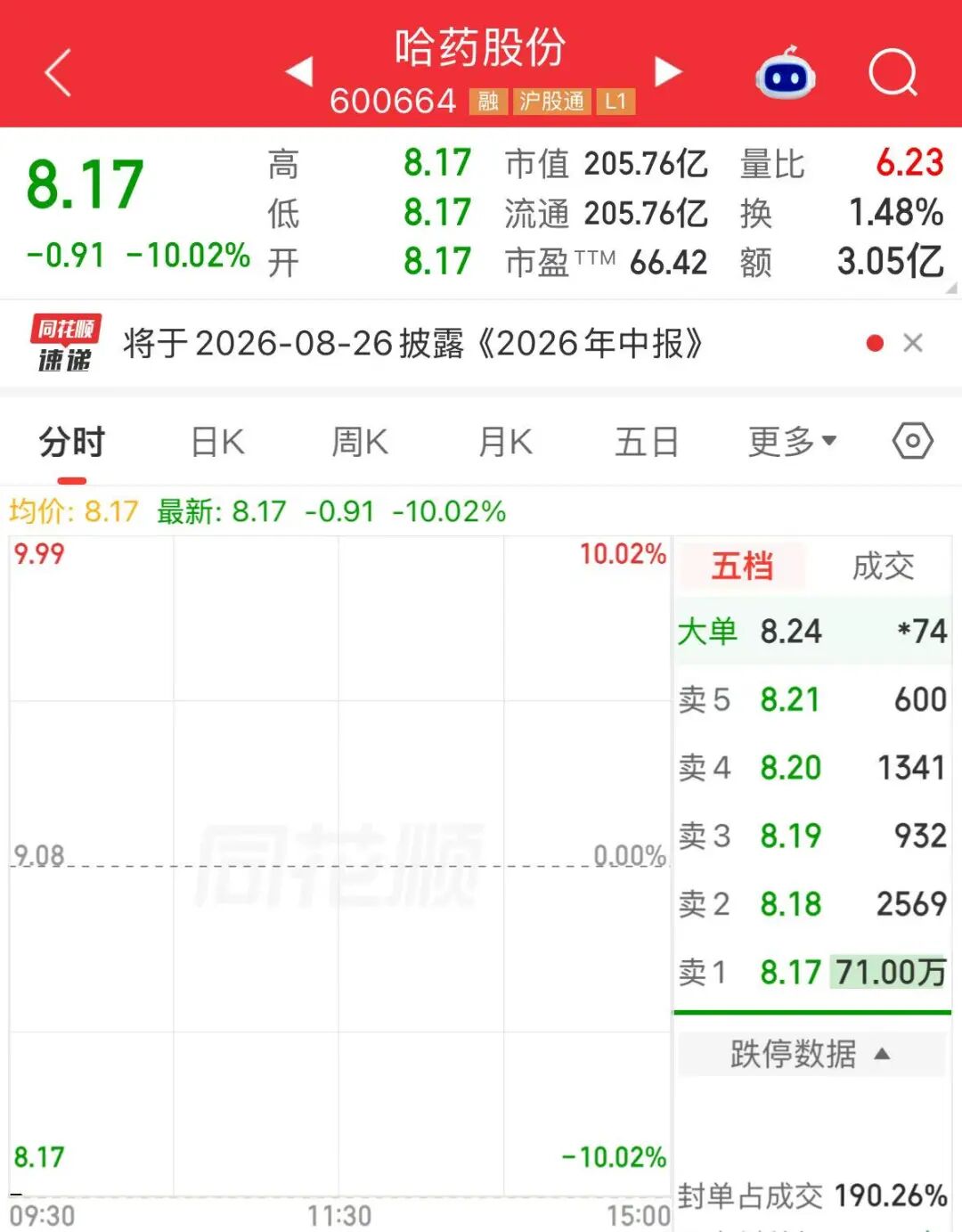This screenshot has width=962, height=1232.
Task: Select the 卖2 8.18 order row
Action: [812, 903]
